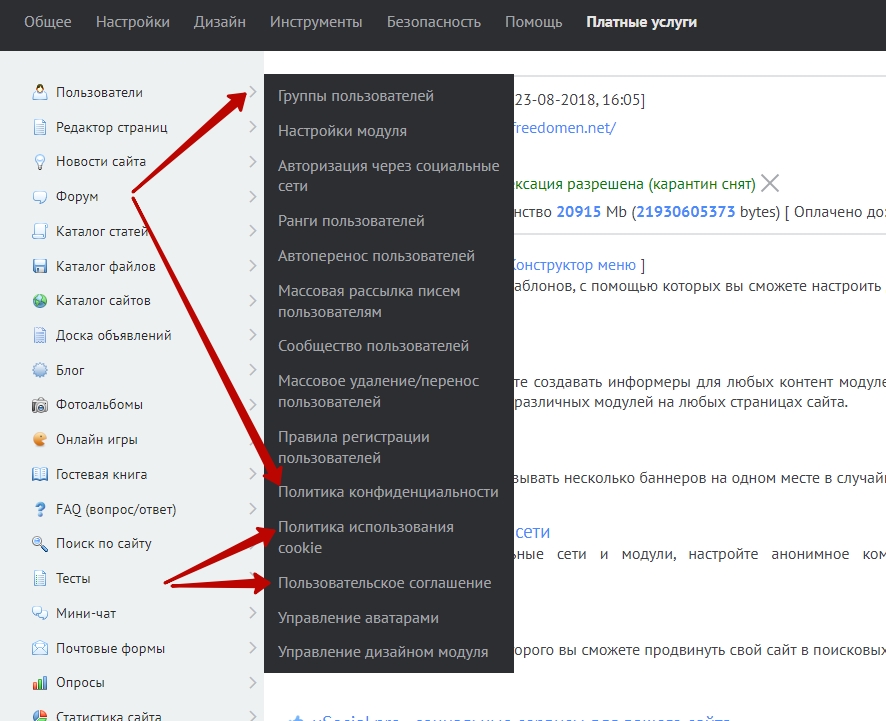Open the Платные услуги menu
This screenshot has height=721, width=886.
tap(641, 22)
